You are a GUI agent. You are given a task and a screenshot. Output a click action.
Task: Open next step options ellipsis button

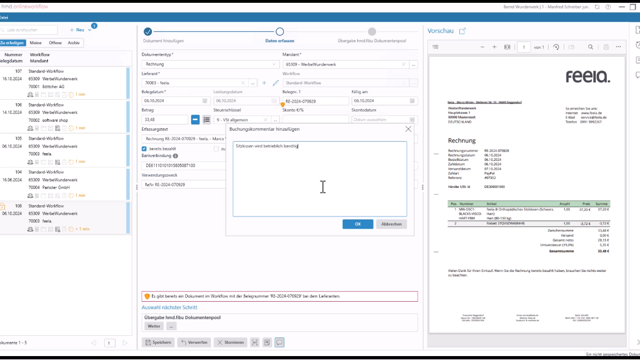(171, 326)
